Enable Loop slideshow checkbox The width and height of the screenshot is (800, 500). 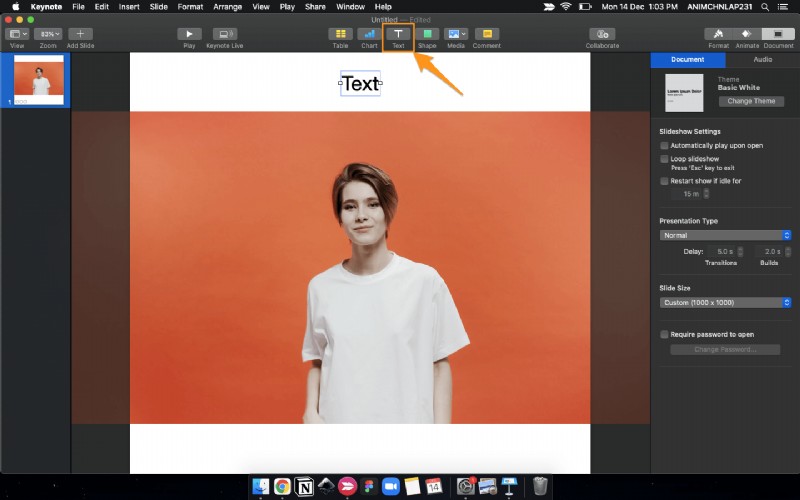pos(664,159)
